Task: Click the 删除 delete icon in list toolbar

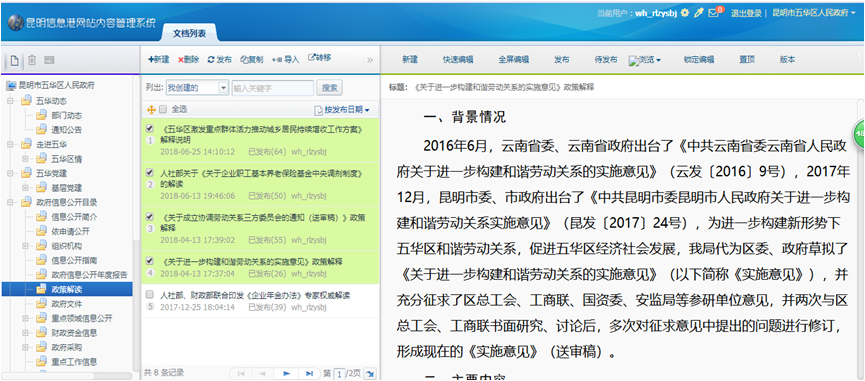Action: coord(181,60)
